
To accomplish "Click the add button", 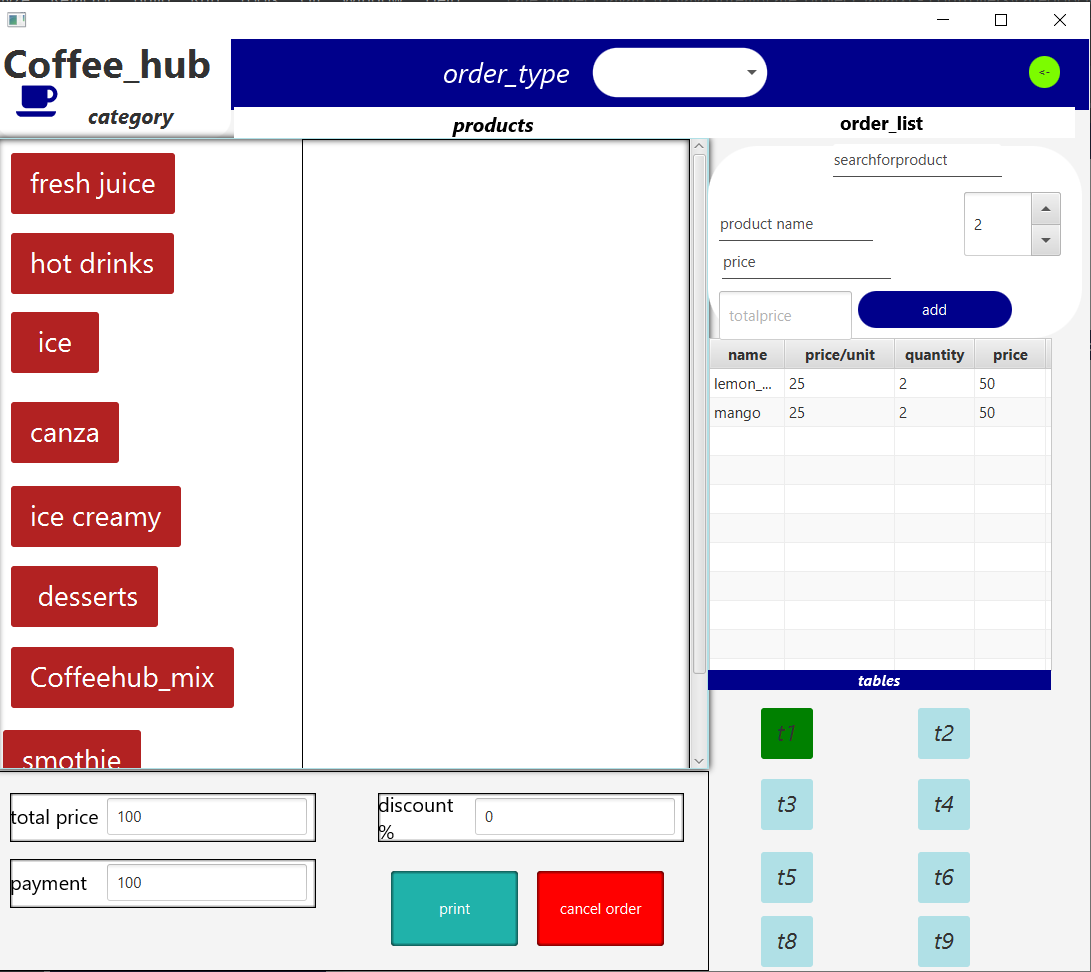I will (x=934, y=310).
